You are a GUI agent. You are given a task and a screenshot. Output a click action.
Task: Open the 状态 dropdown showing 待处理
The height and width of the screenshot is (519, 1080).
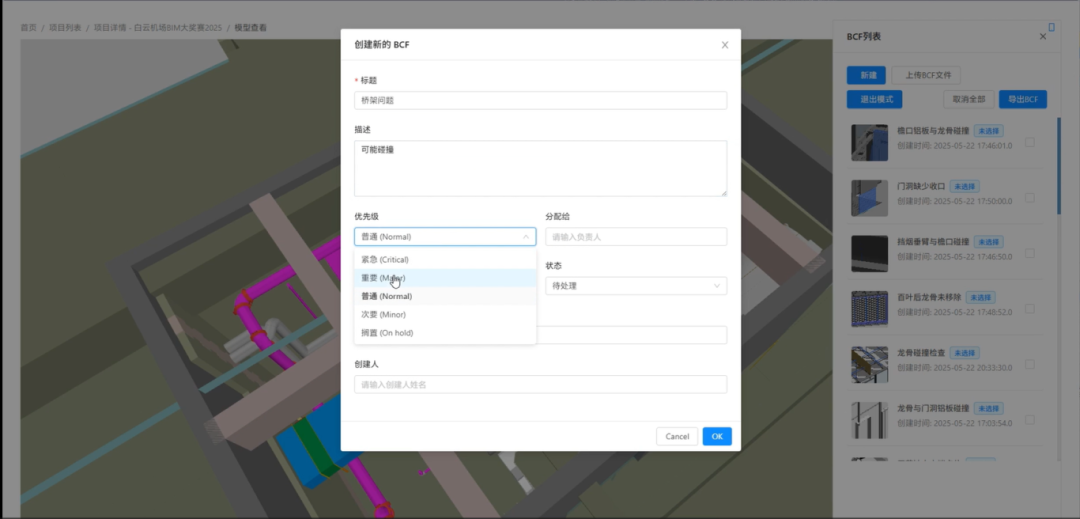635,286
